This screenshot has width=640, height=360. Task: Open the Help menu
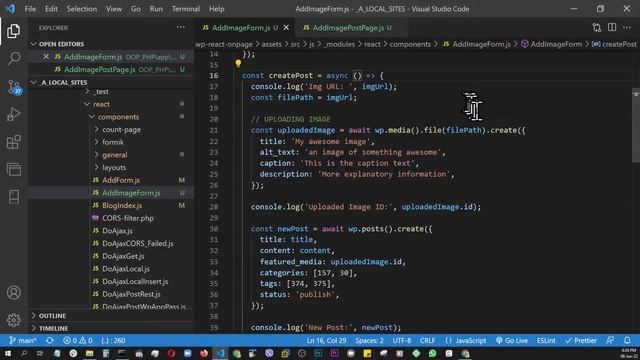click(x=217, y=9)
